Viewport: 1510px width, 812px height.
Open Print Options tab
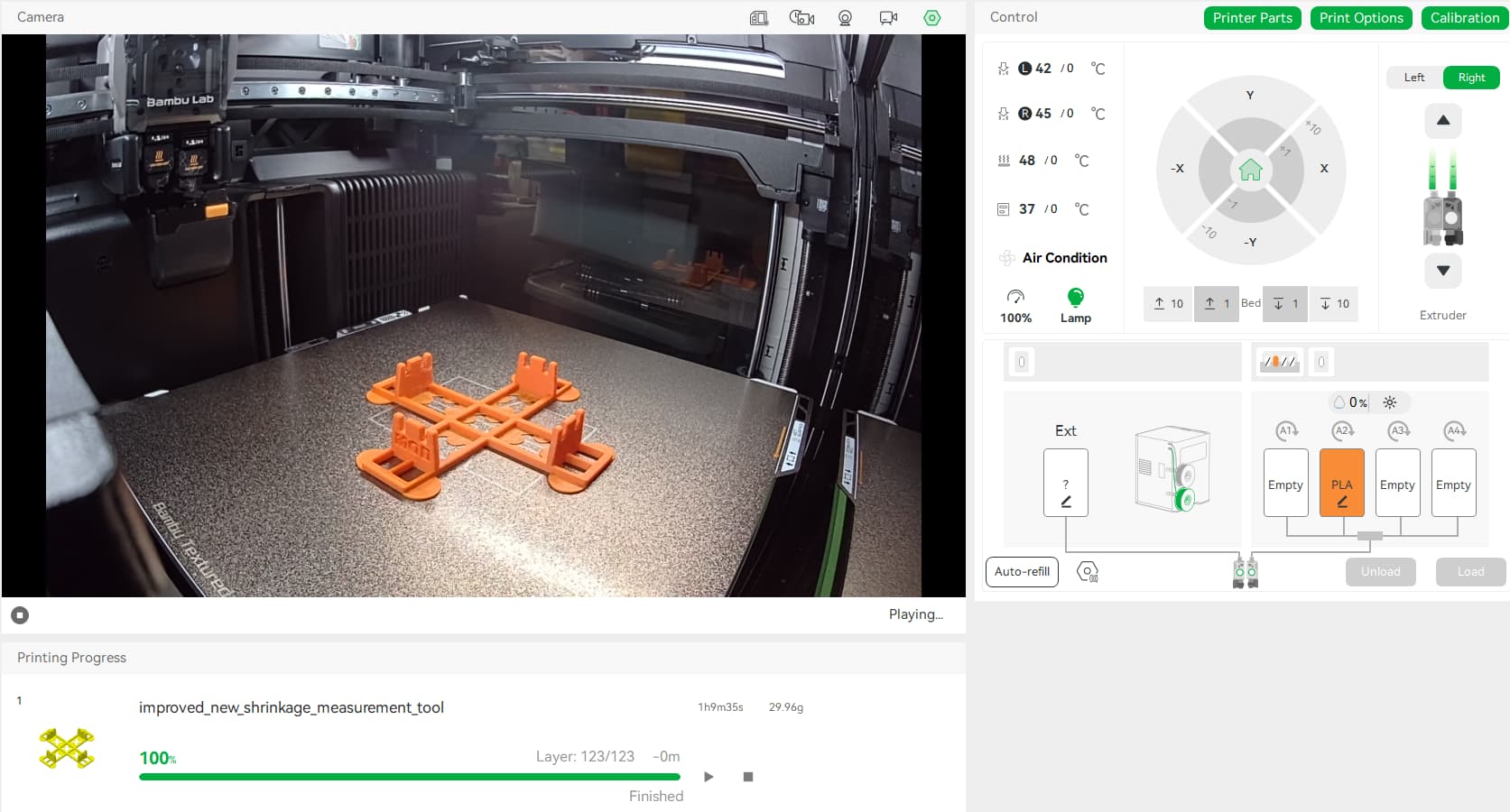[x=1360, y=18]
